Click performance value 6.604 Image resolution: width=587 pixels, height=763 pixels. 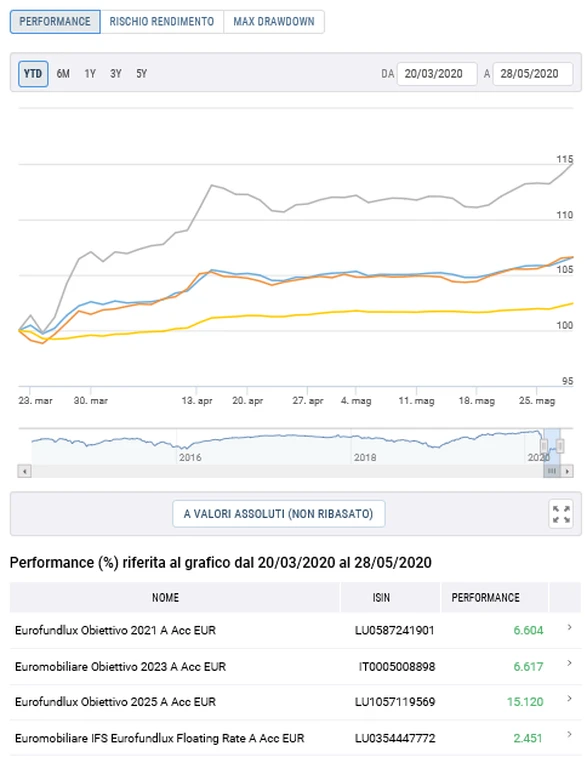[528, 631]
